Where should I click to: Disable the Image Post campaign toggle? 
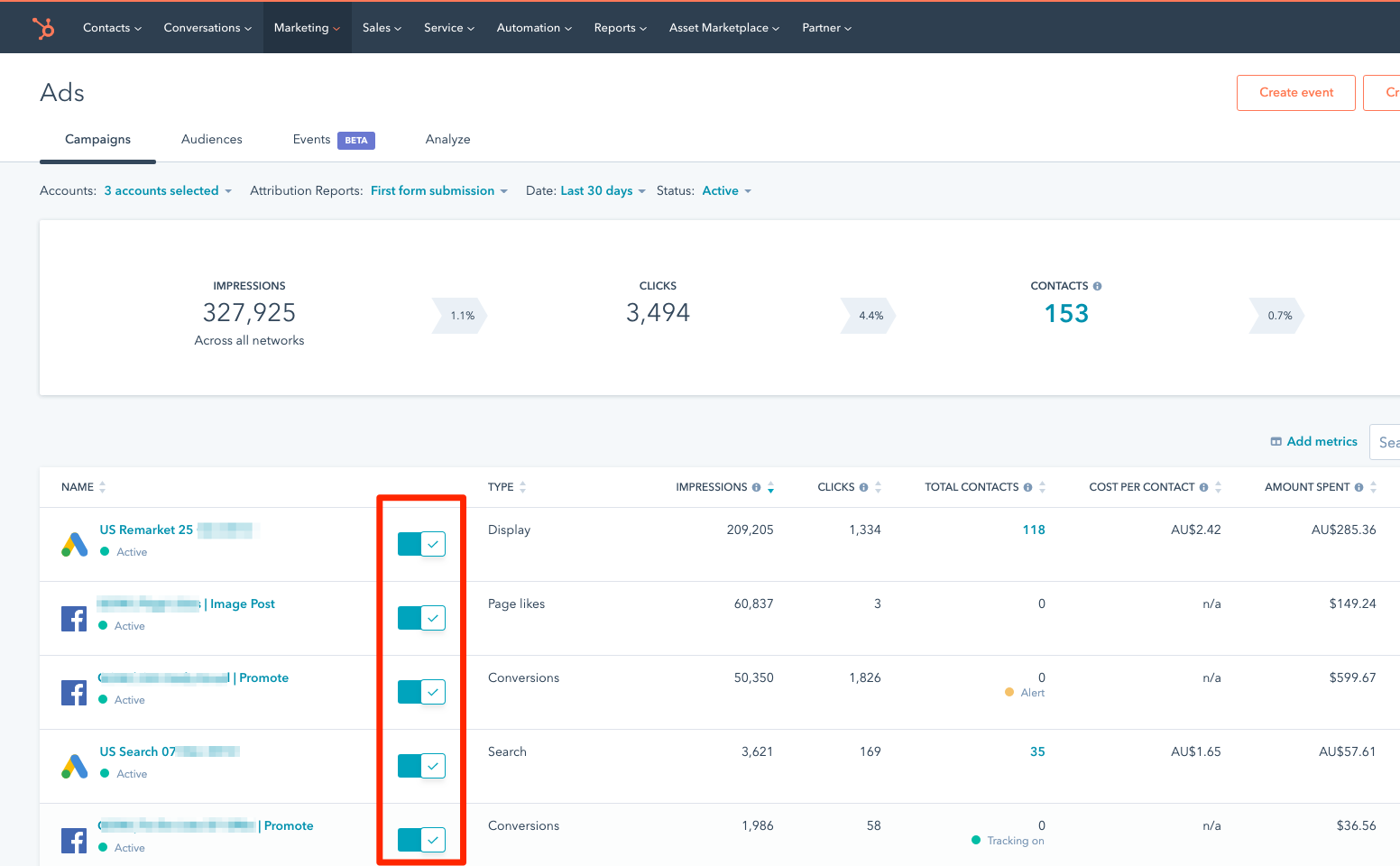(420, 618)
